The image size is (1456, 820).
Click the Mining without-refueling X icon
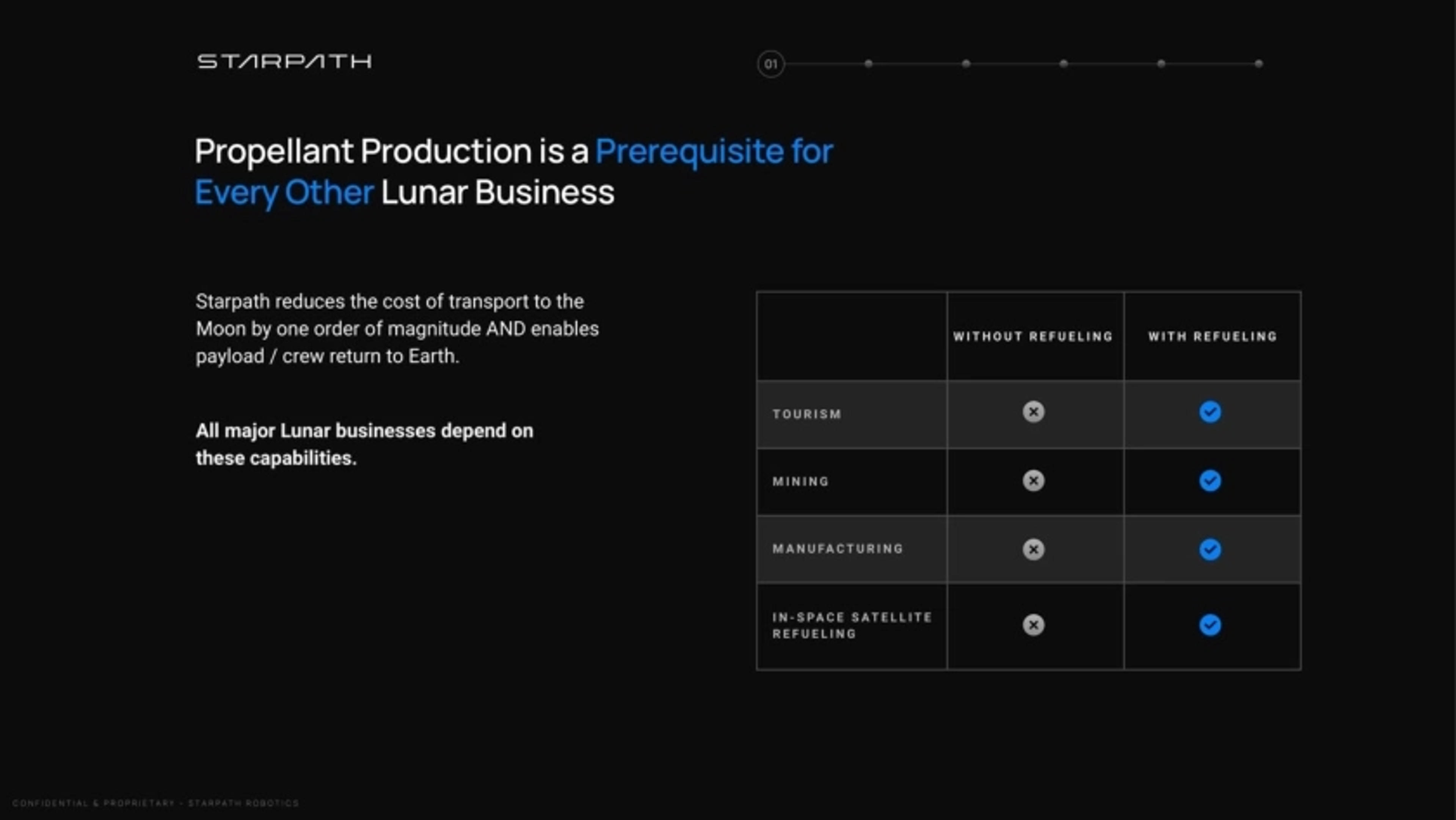pos(1033,481)
